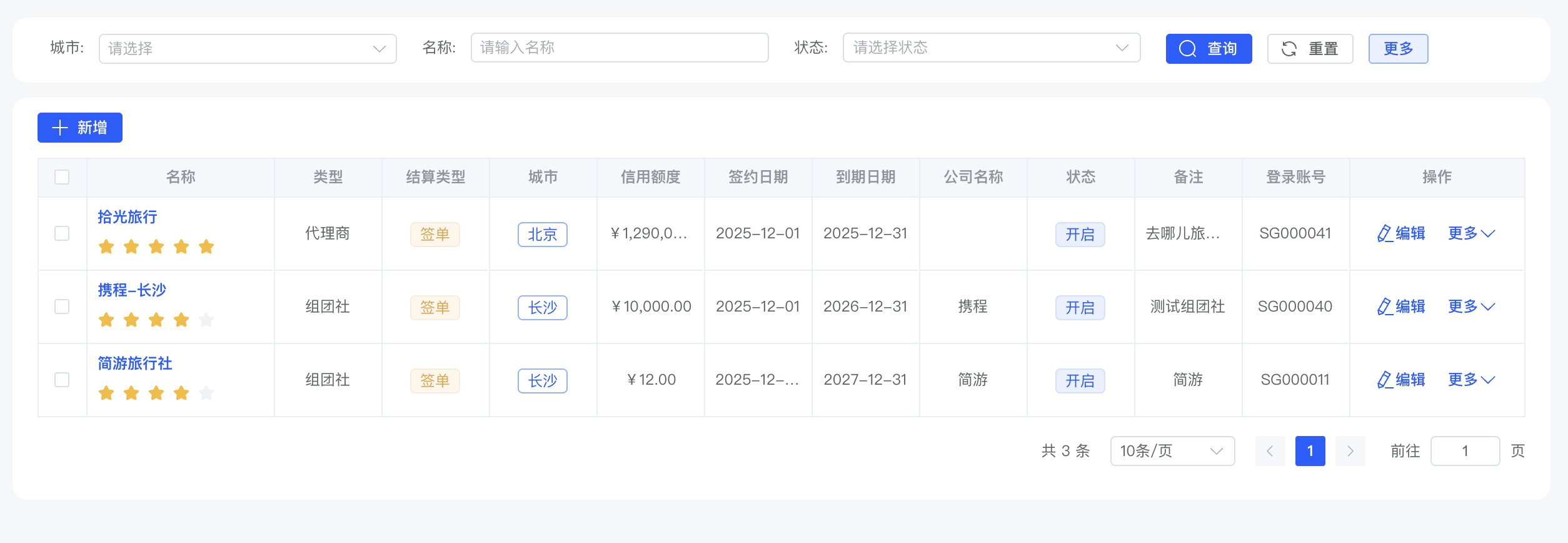Open the 10条/页 page size dropdown
This screenshot has height=543, width=1568.
1172,451
